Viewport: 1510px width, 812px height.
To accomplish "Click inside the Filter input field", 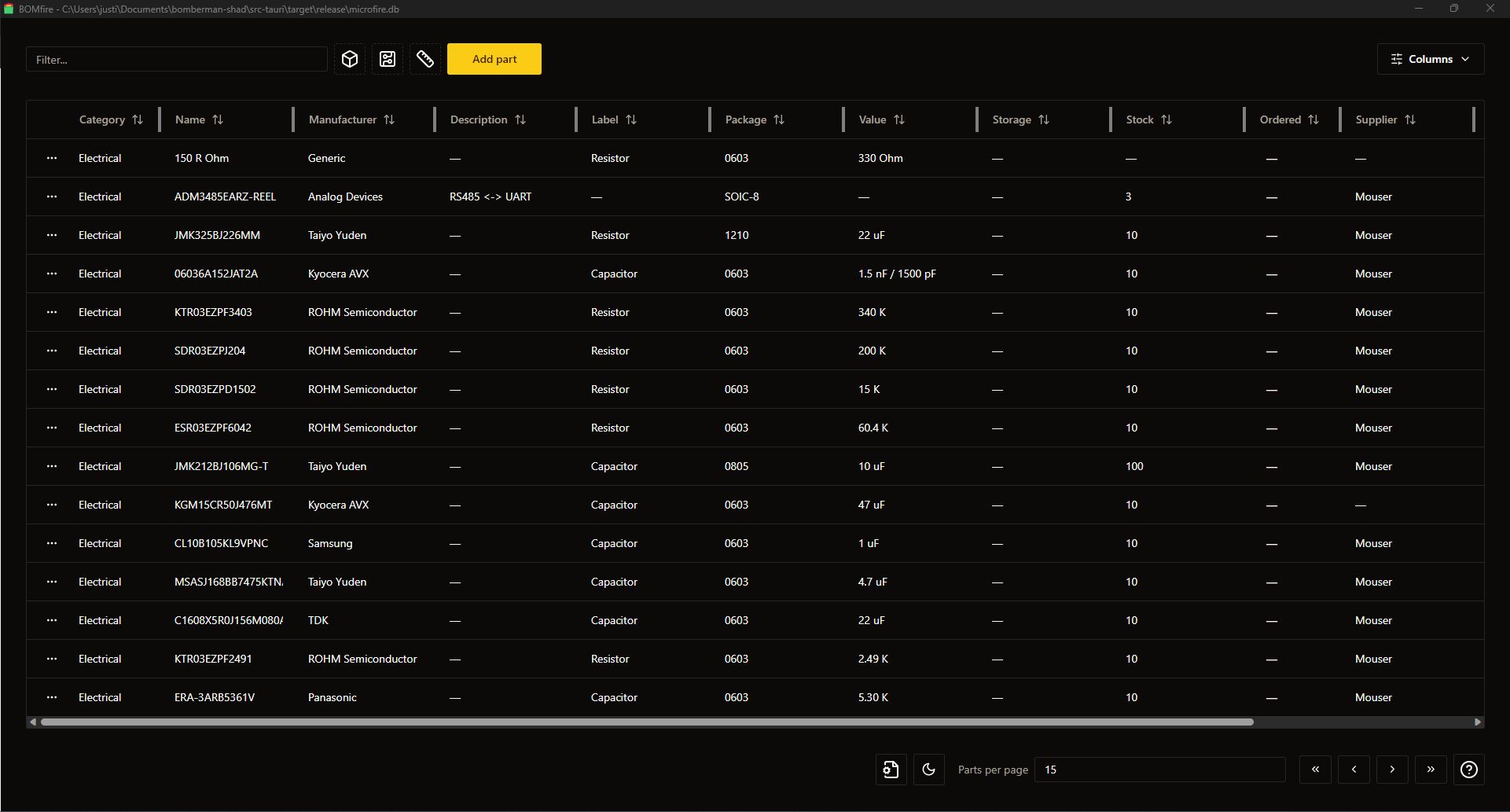I will pyautogui.click(x=176, y=59).
